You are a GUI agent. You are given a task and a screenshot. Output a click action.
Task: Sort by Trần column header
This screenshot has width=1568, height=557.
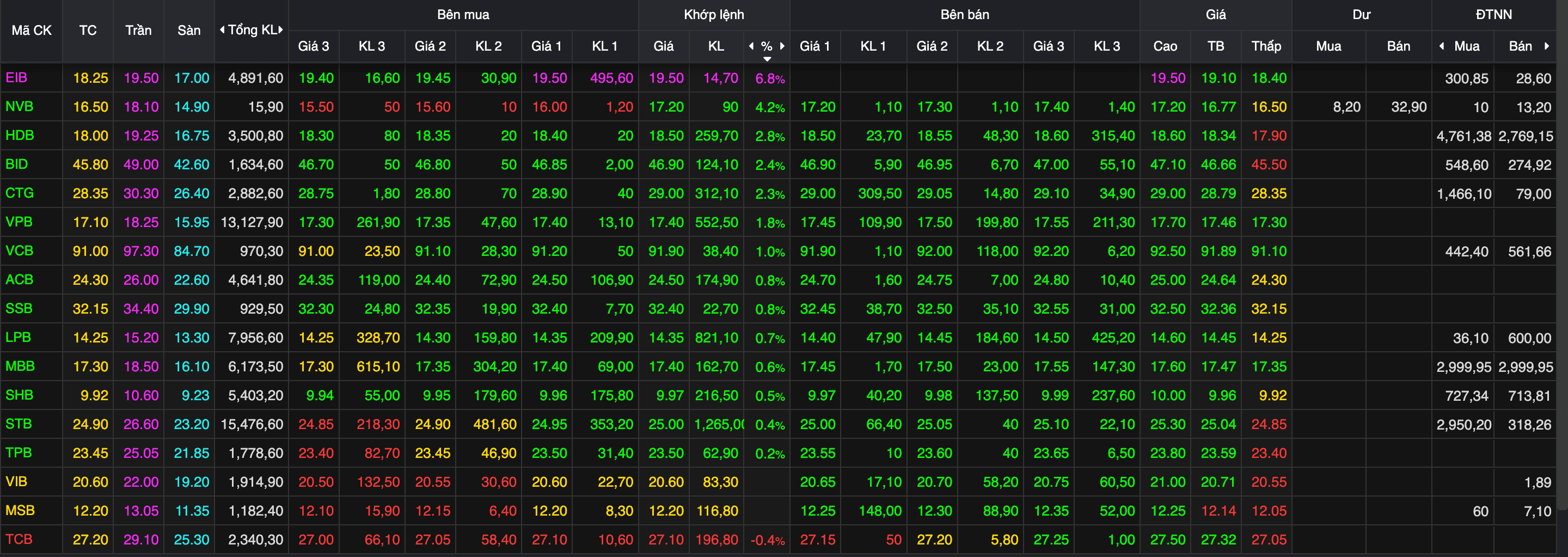[138, 30]
